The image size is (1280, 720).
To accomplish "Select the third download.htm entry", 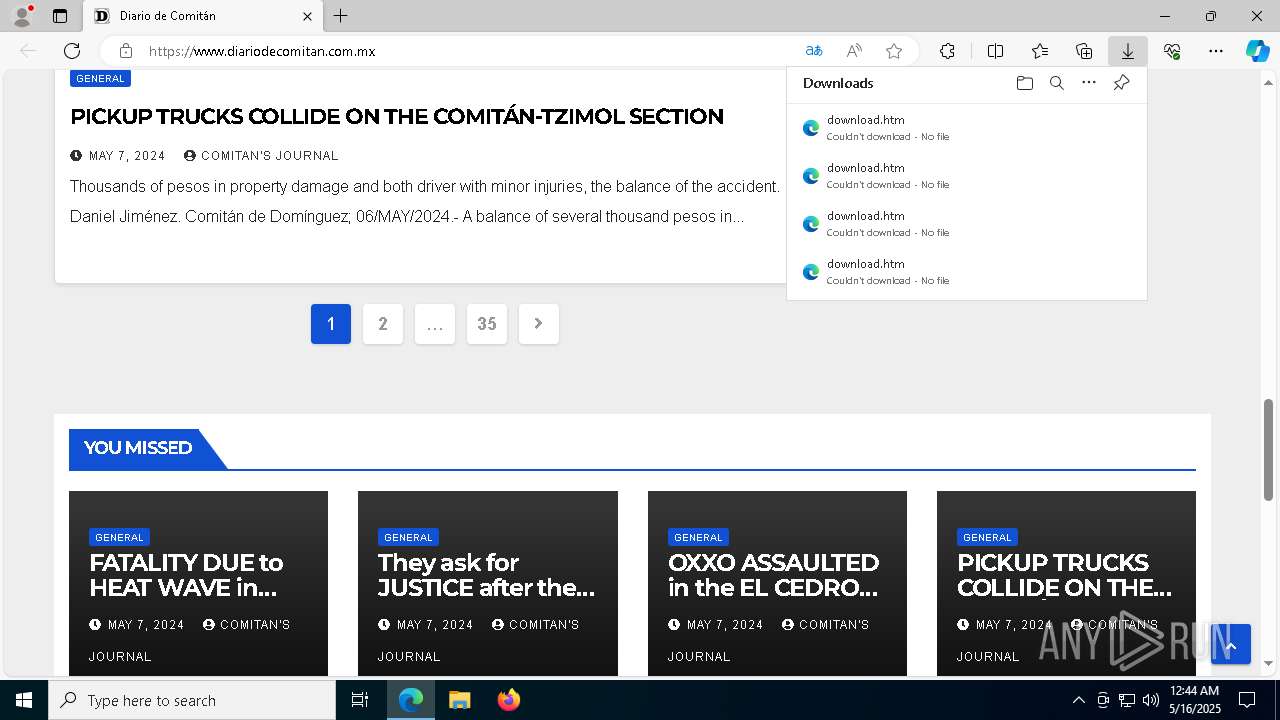I will click(966, 224).
